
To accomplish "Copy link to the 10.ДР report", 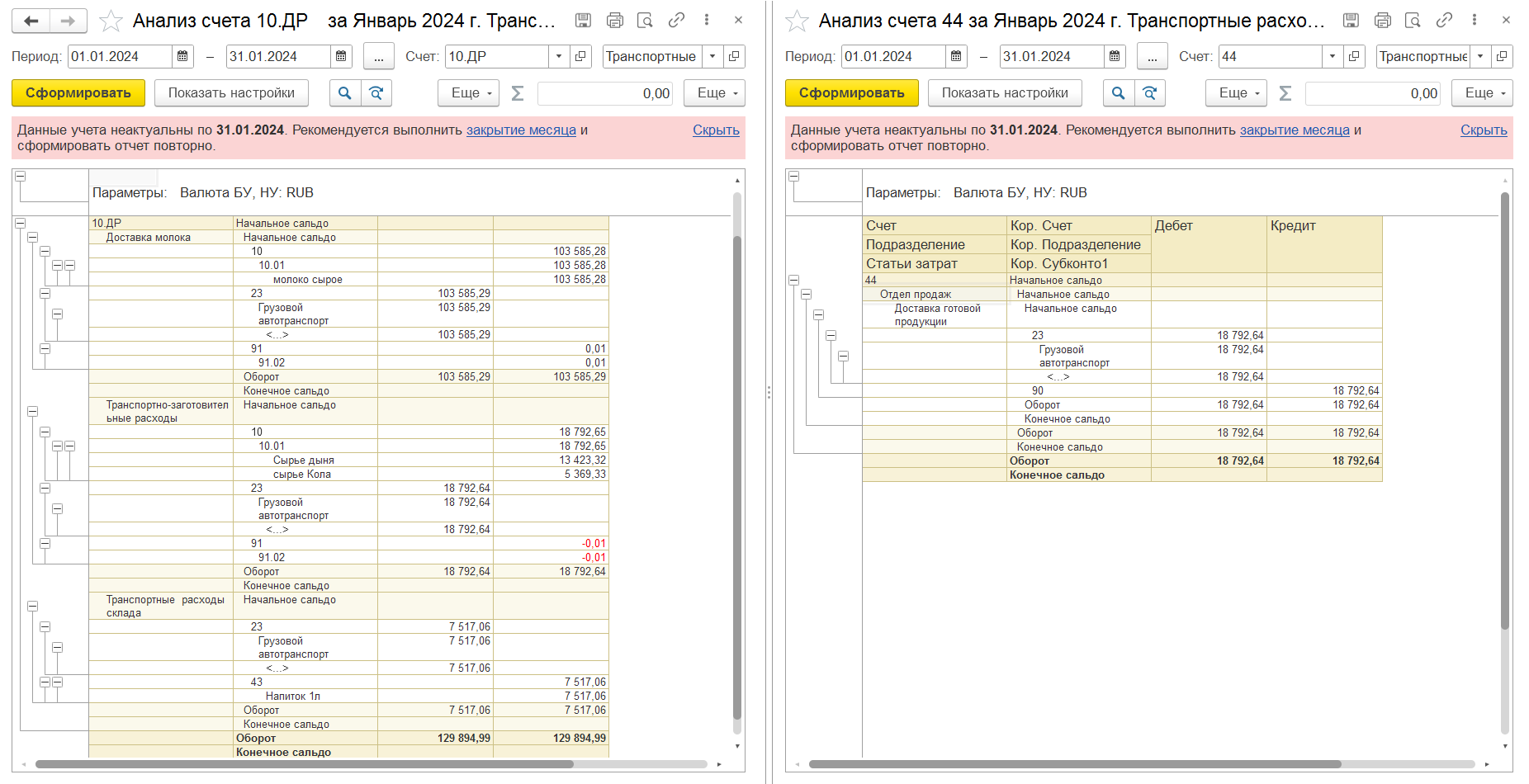I will [676, 21].
